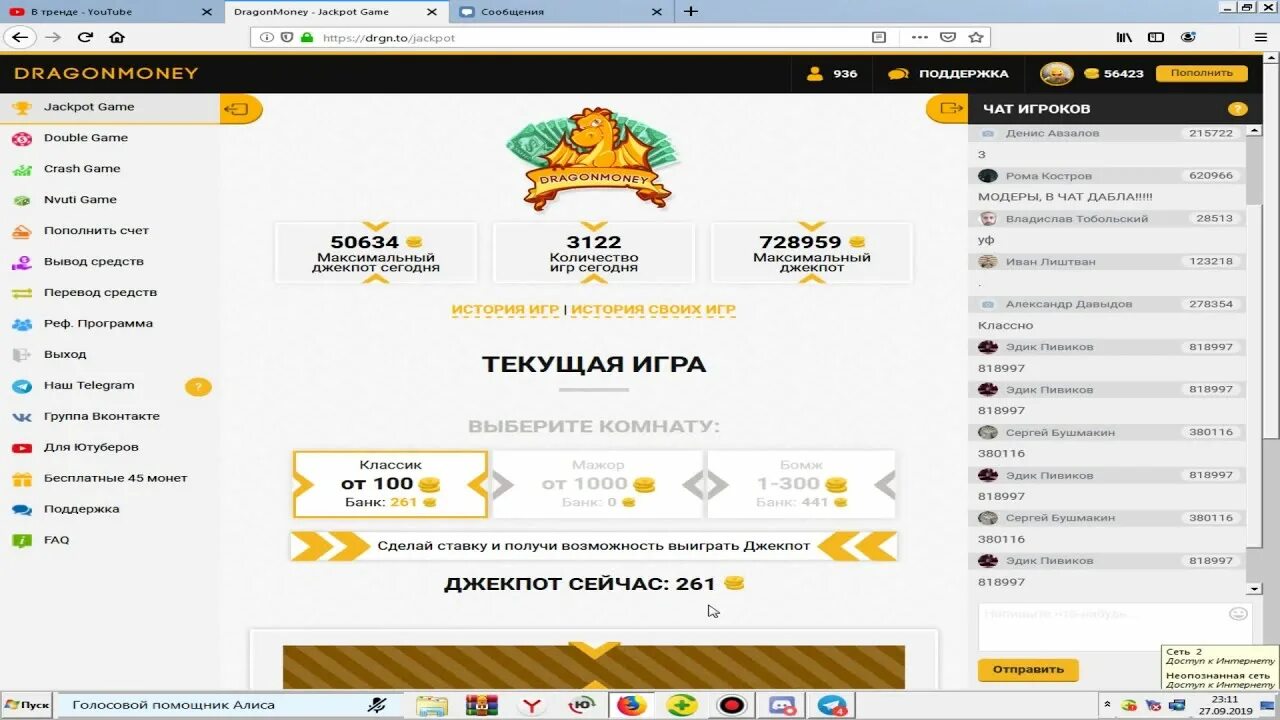The height and width of the screenshot is (720, 1280).
Task: Click the chat help question mark icon
Action: 1237,109
